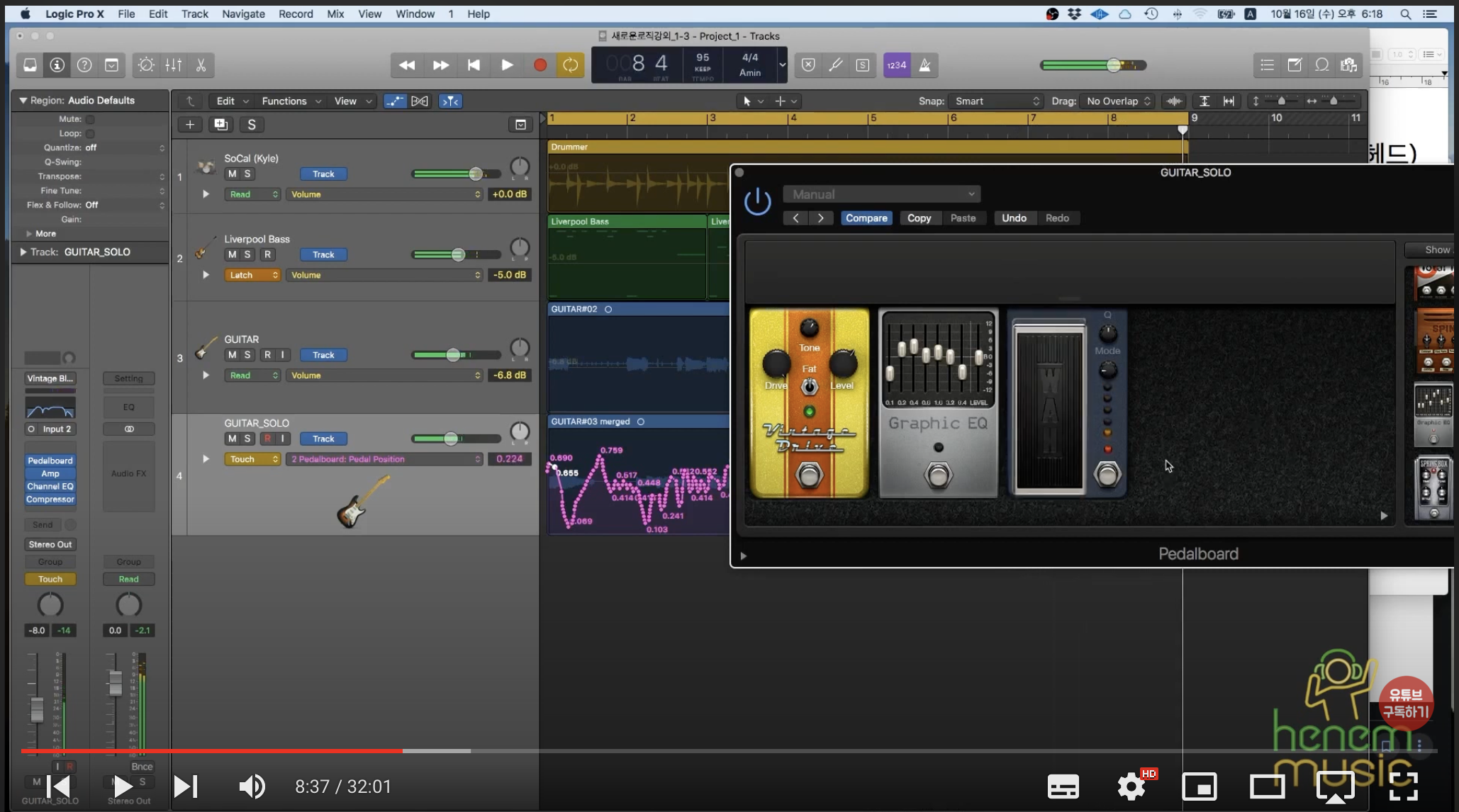Toggle the automation view button

395,101
